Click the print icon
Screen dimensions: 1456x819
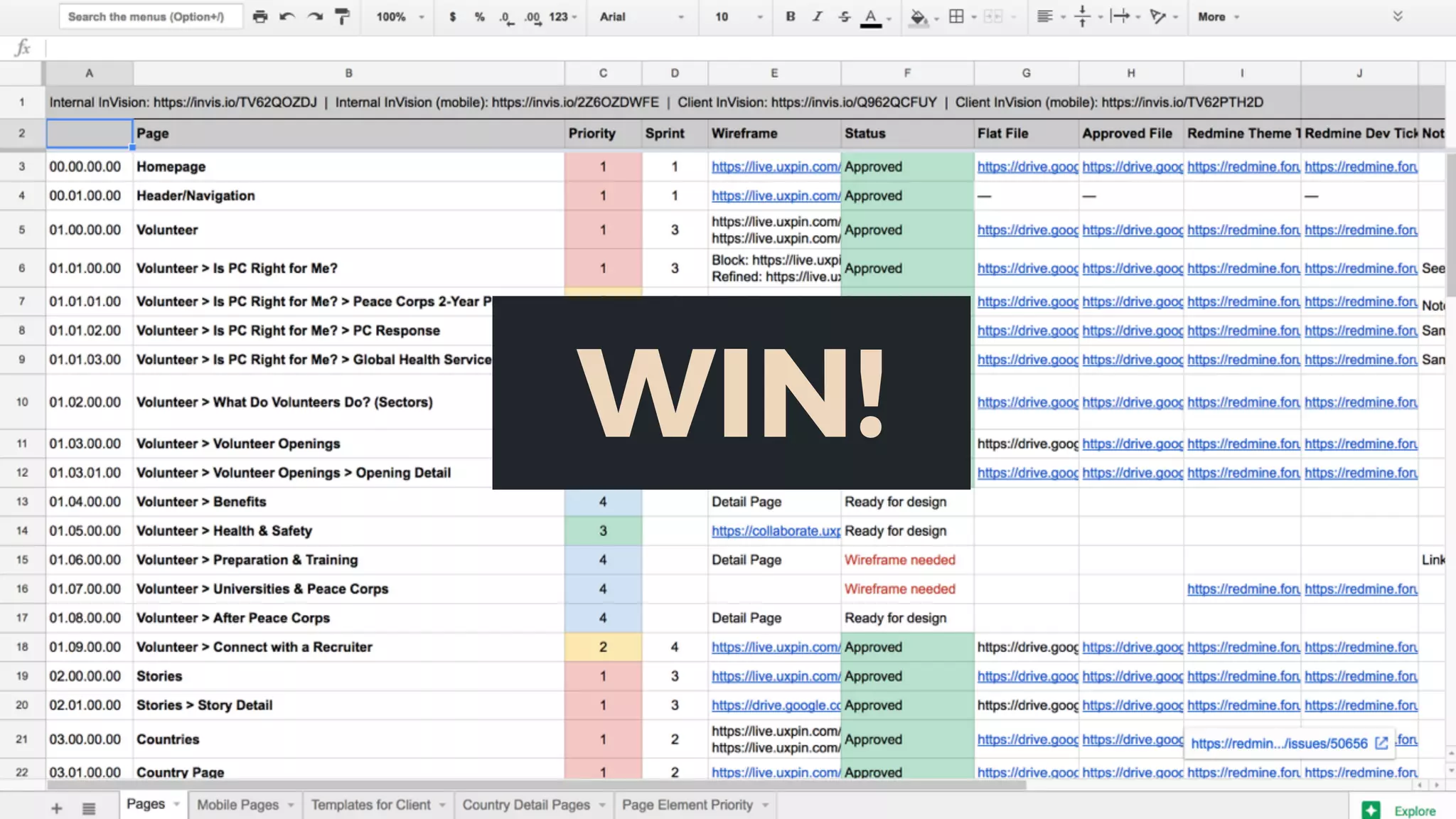point(260,16)
